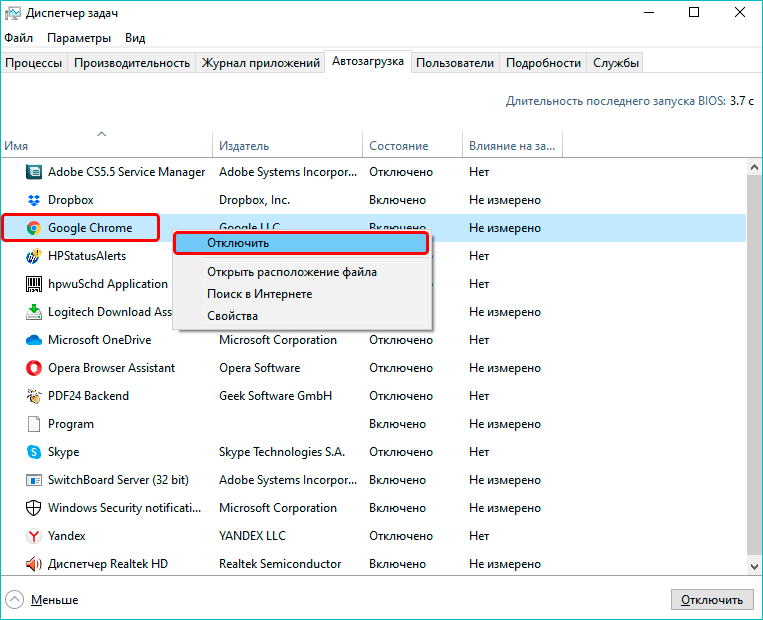Select the Opera Browser Assistant entry

[x=111, y=368]
